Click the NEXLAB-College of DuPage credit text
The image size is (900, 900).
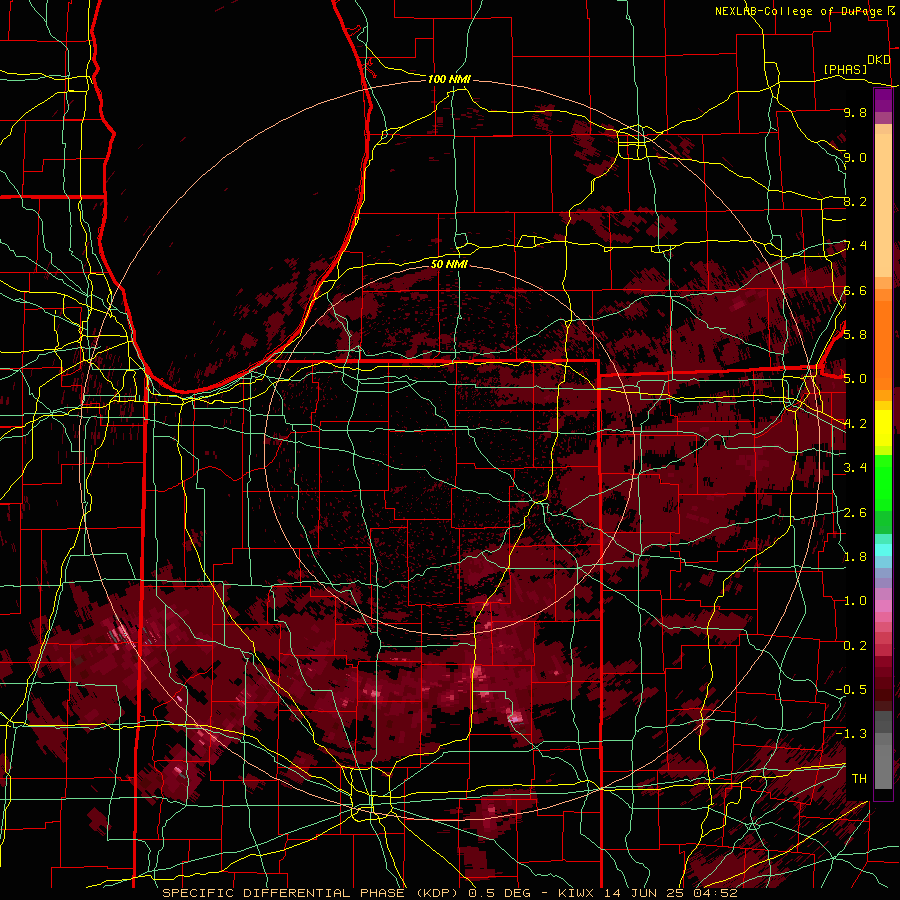798,11
